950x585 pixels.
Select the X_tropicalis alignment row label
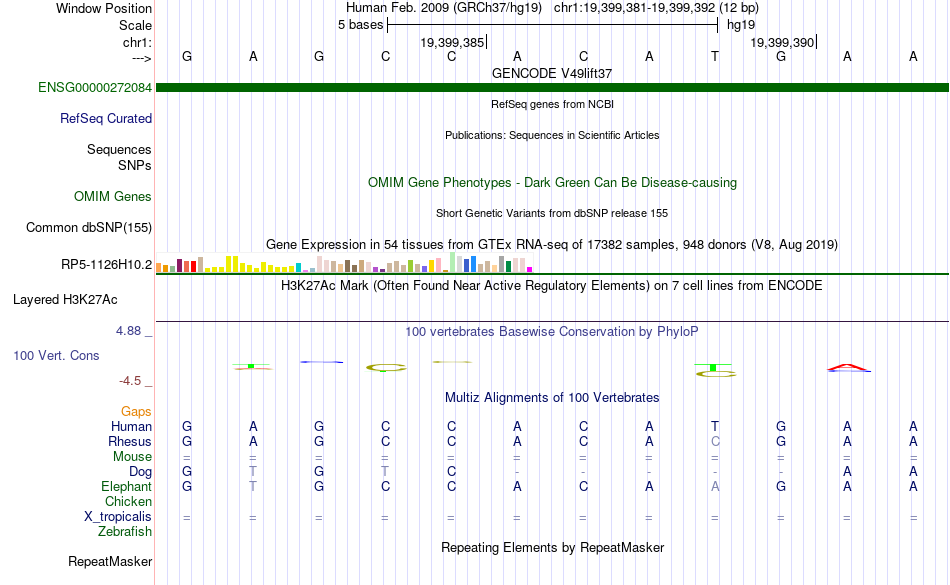[x=118, y=517]
